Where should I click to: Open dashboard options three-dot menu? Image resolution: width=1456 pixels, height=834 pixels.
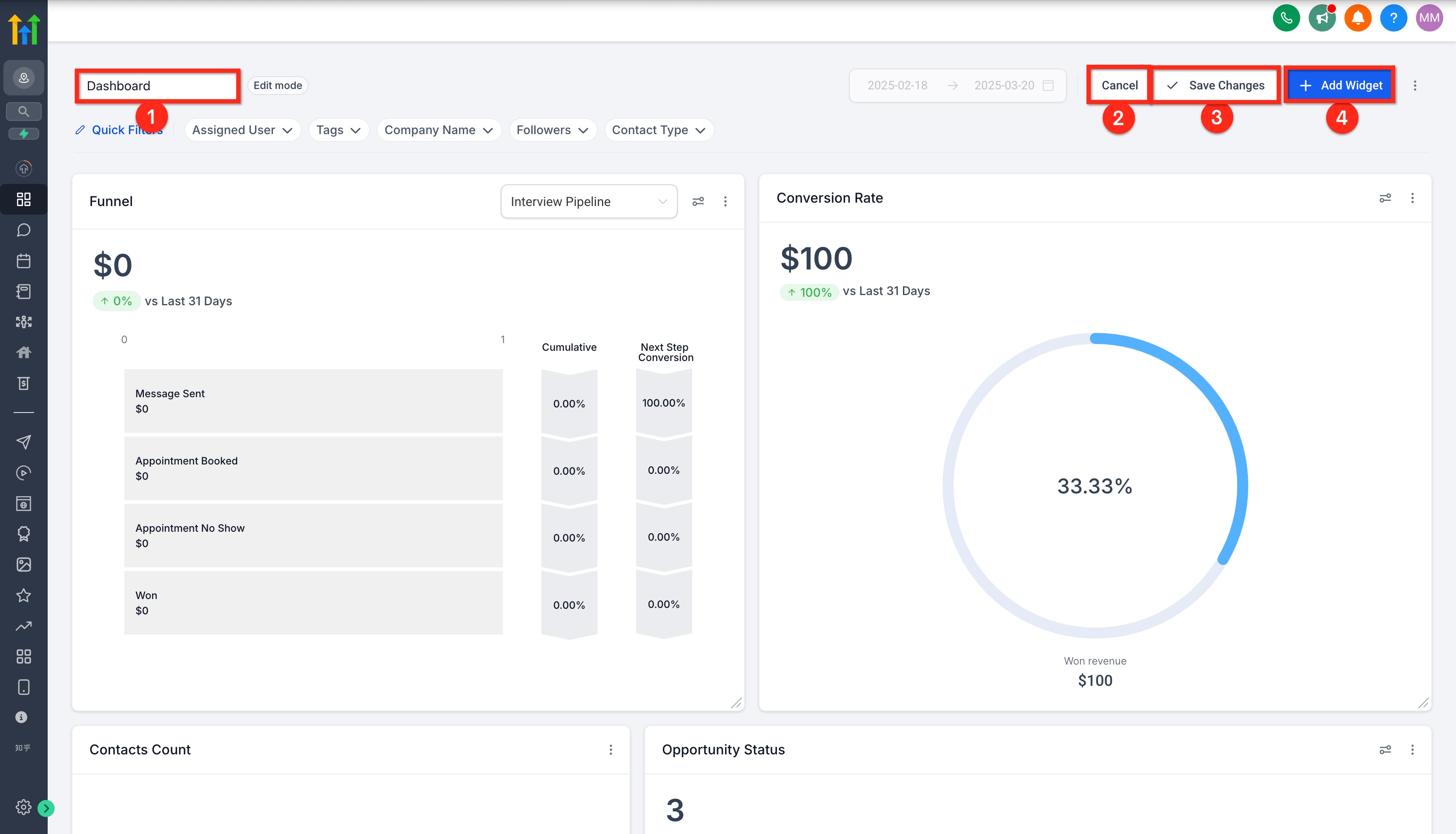pyautogui.click(x=1414, y=85)
